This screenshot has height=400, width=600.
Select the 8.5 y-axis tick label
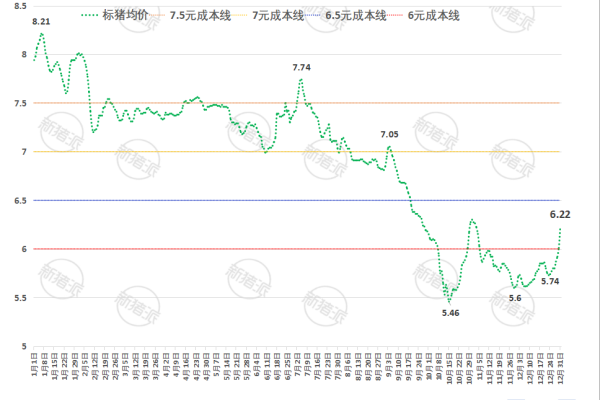pyautogui.click(x=19, y=5)
